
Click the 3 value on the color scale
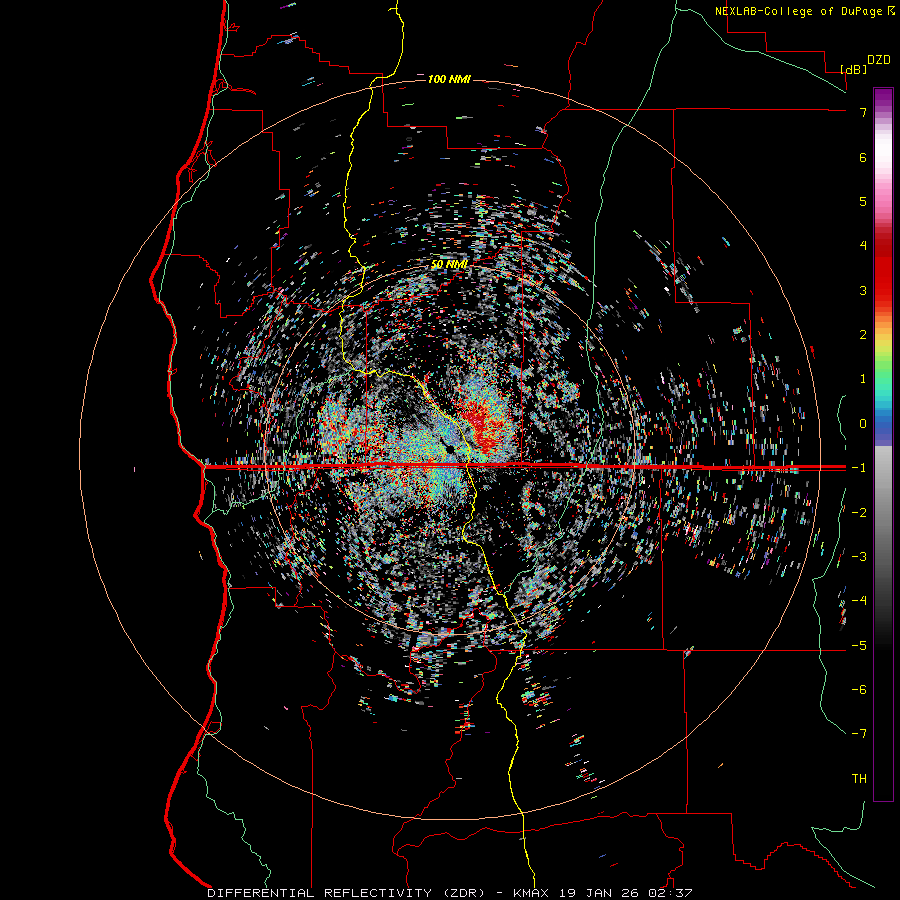863,290
